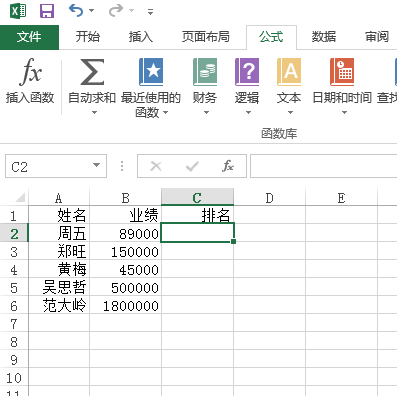This screenshot has width=397, height=396.
Task: Click inside the formula bar input
Action: 323,166
